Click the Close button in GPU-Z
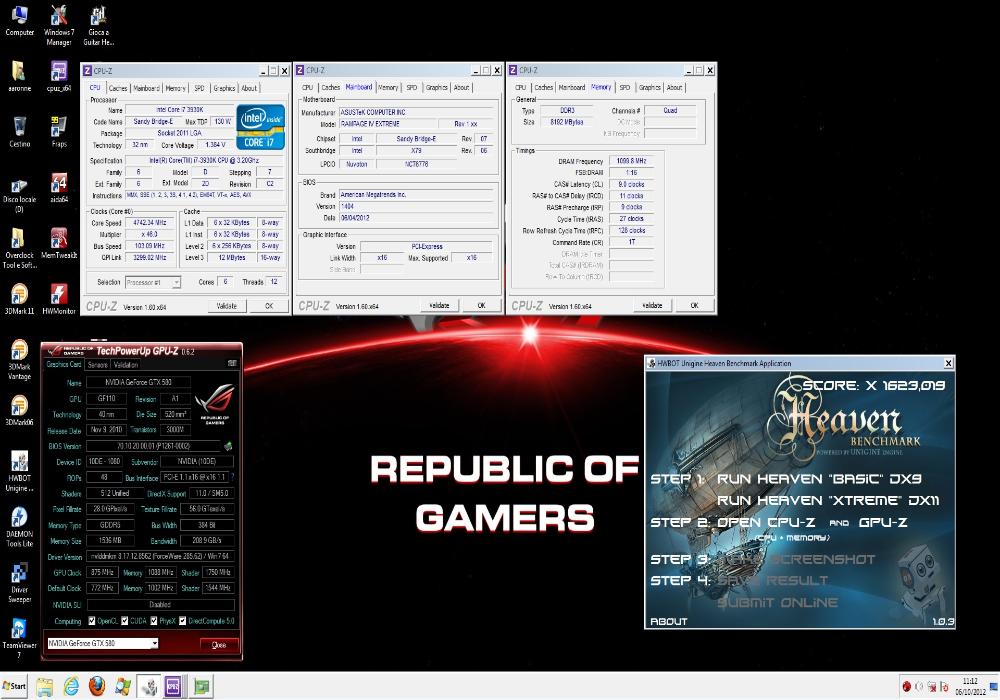 pyautogui.click(x=219, y=645)
